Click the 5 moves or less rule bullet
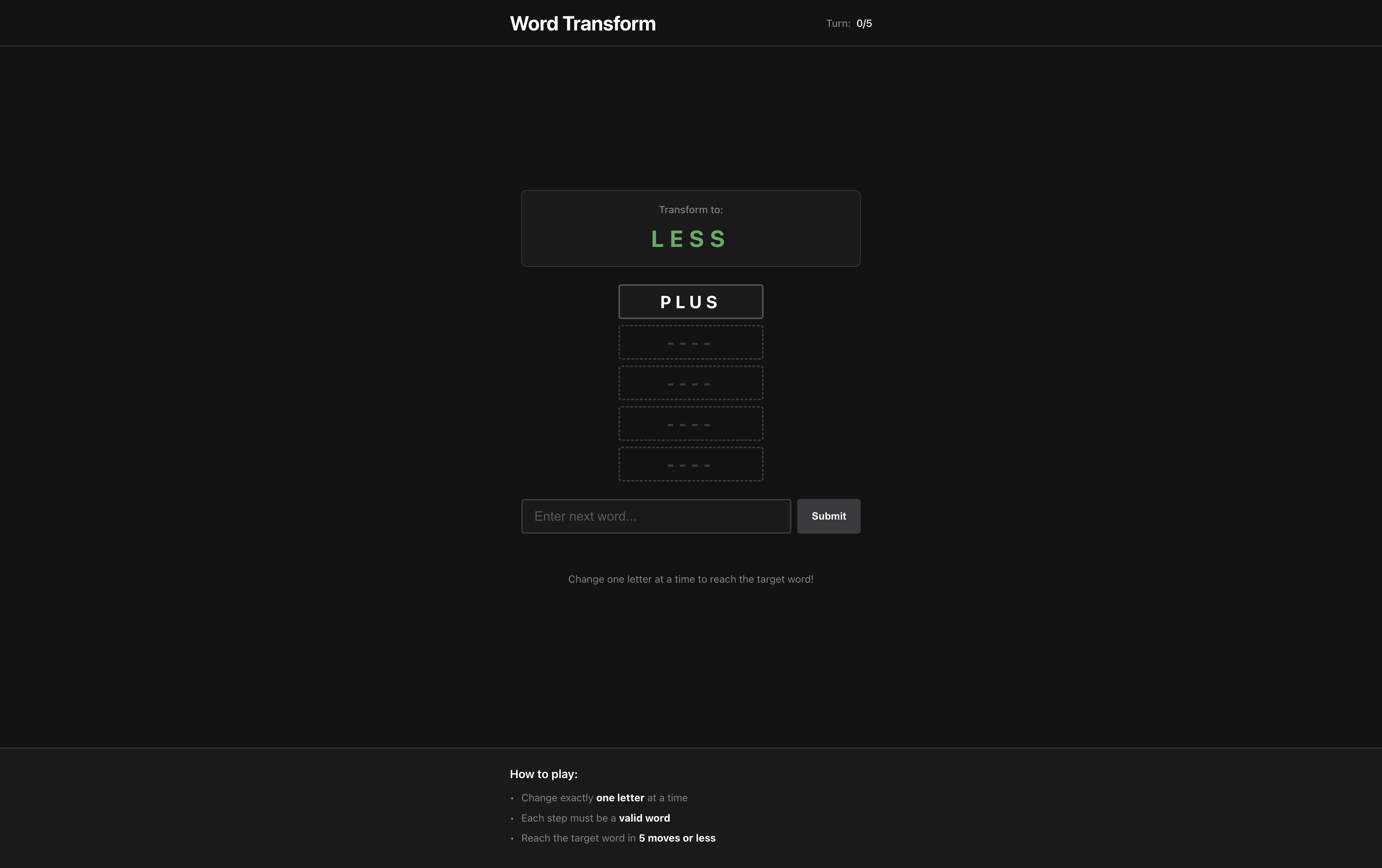1382x868 pixels. [618, 838]
